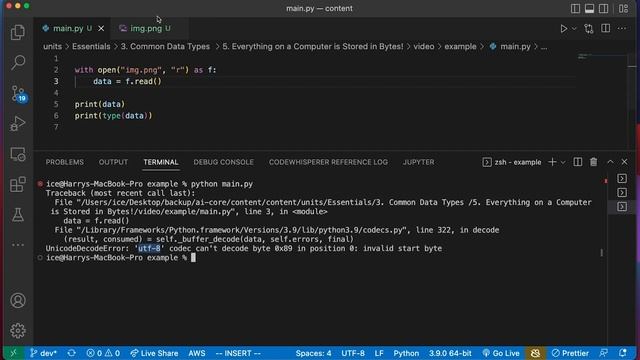Kill the terminal with trash icon
Viewport: 640px width, 360px height.
(593, 162)
